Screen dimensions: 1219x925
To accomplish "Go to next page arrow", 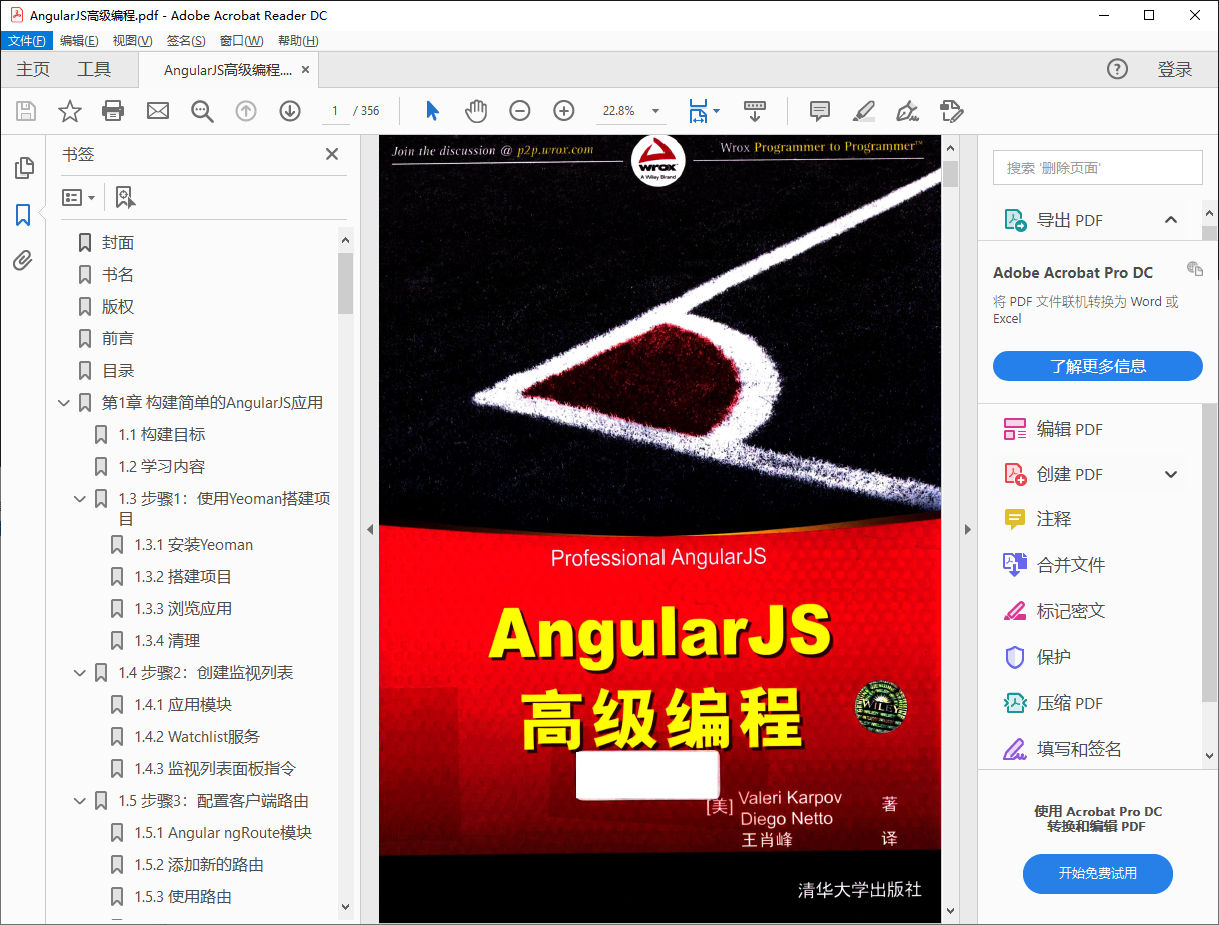I will 290,111.
